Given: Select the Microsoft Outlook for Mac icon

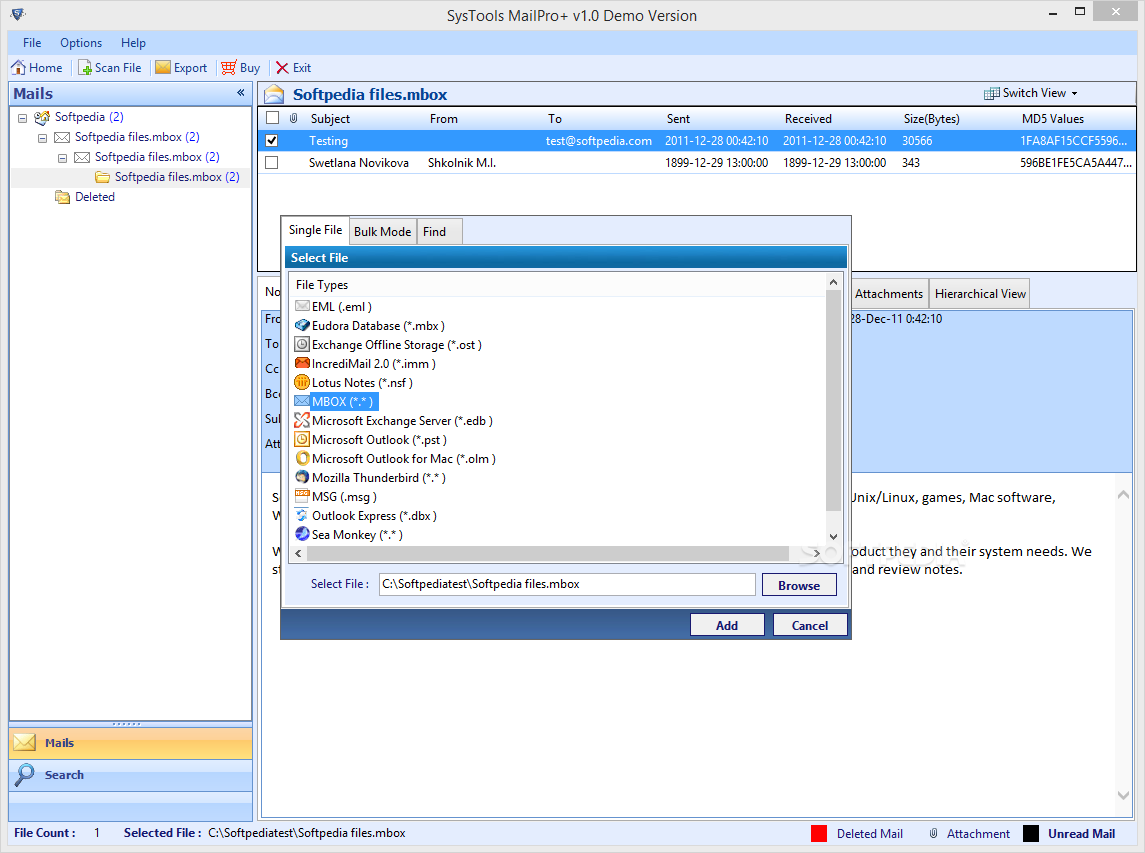Looking at the screenshot, I should pyautogui.click(x=302, y=458).
